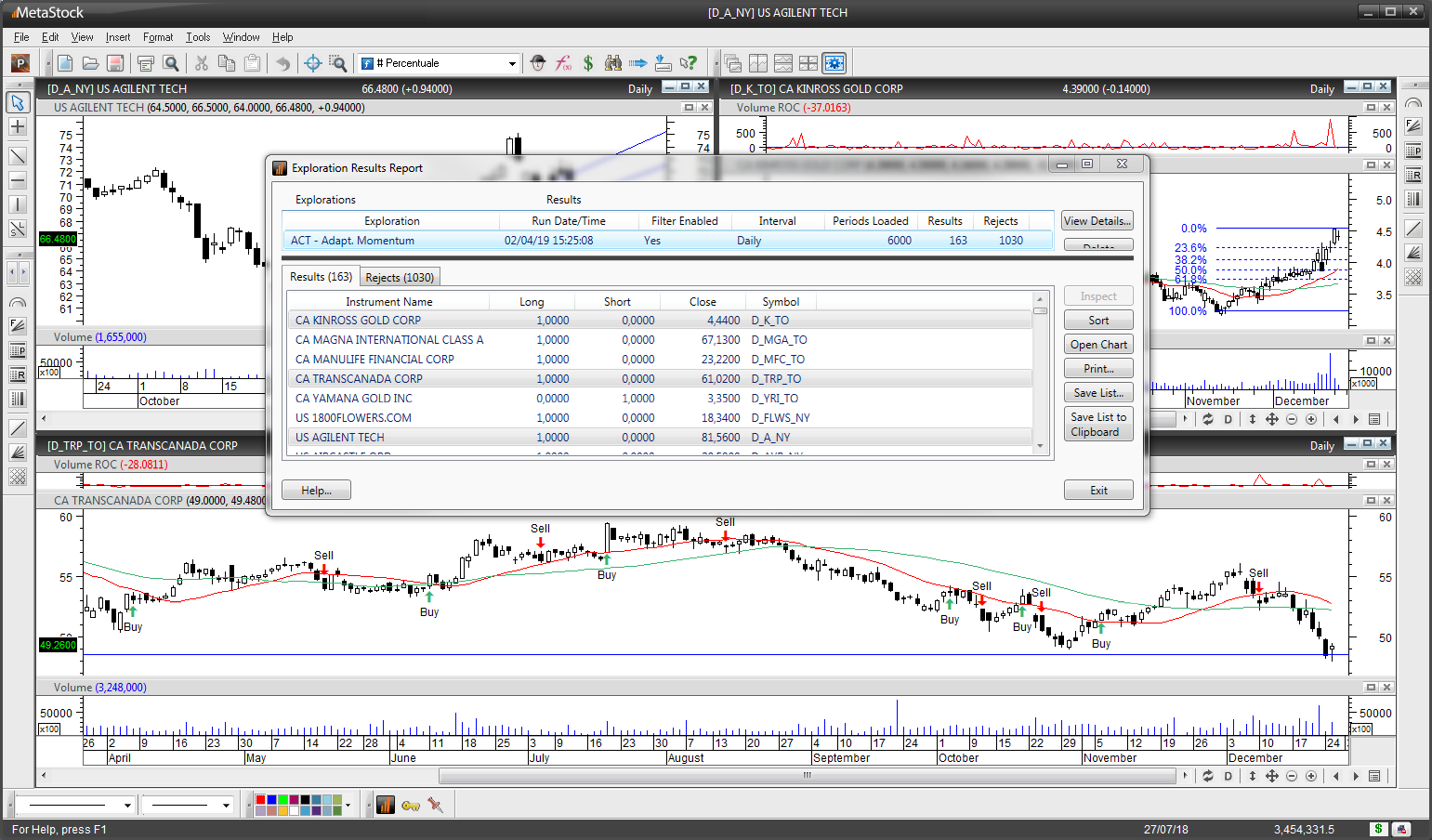This screenshot has height=840, width=1432.
Task: Open System Tester dollar icon
Action: point(588,63)
